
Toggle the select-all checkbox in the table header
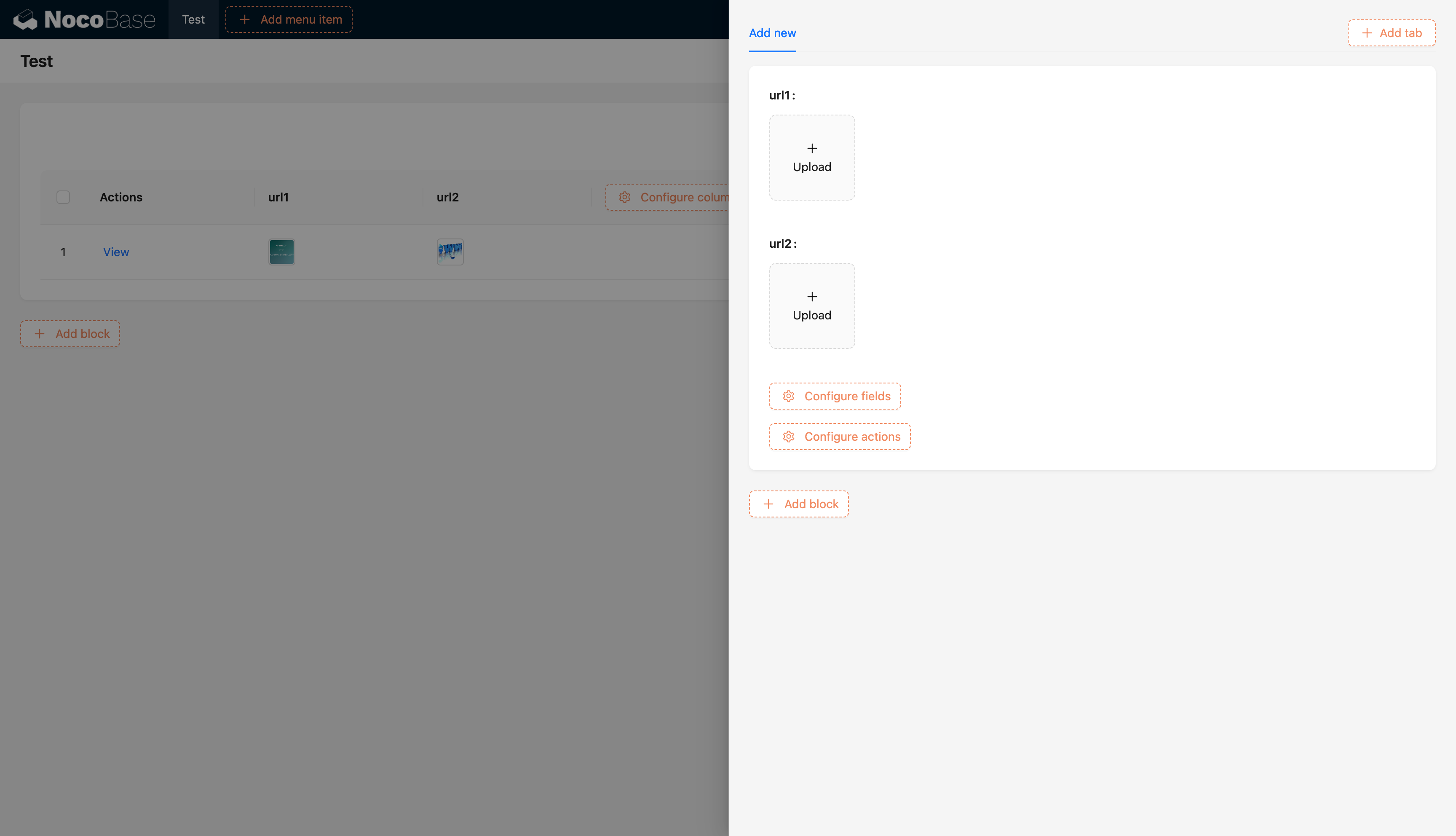pos(63,198)
